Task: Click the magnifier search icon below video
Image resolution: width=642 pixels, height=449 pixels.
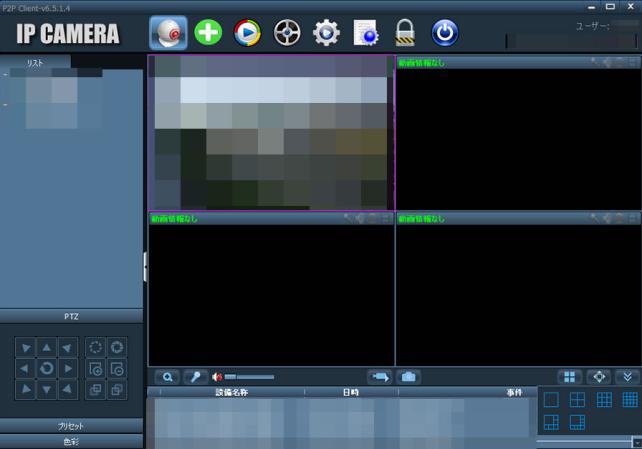Action: pos(167,377)
